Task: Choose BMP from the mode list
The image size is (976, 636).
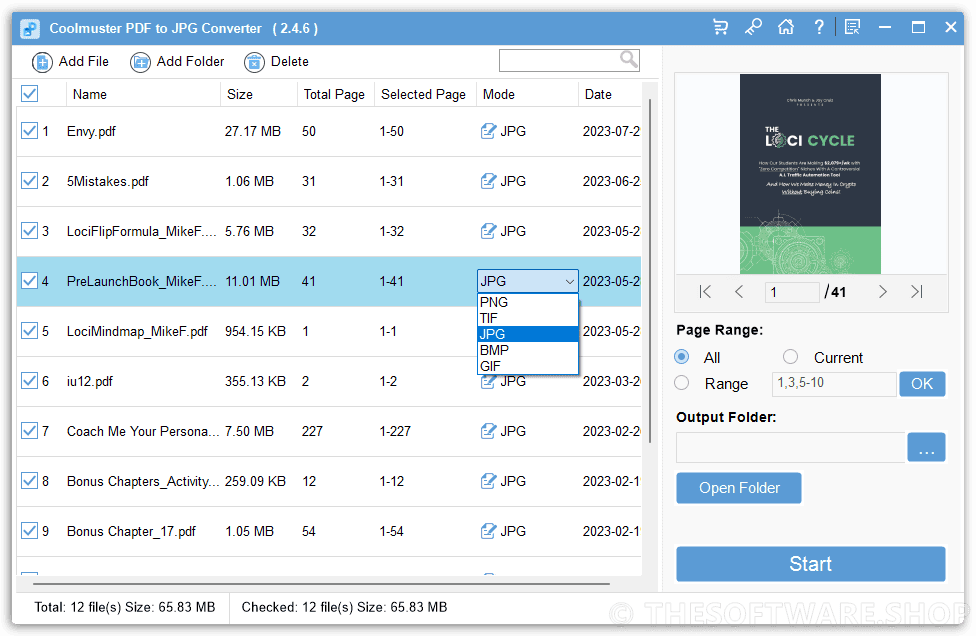Action: 527,350
